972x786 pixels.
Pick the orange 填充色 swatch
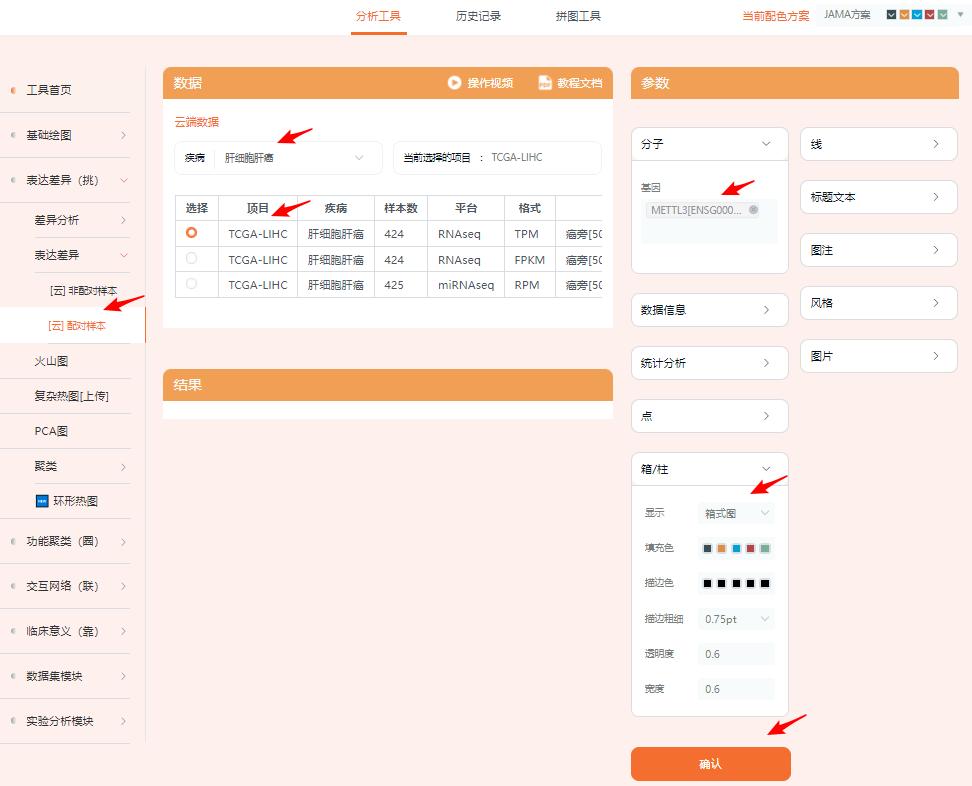(x=722, y=548)
